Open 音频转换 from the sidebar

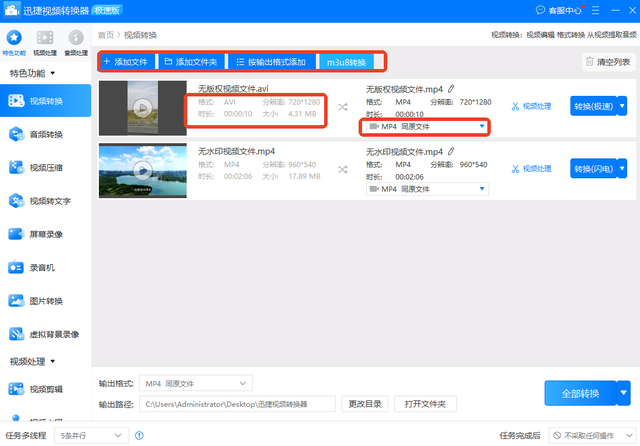(x=45, y=134)
